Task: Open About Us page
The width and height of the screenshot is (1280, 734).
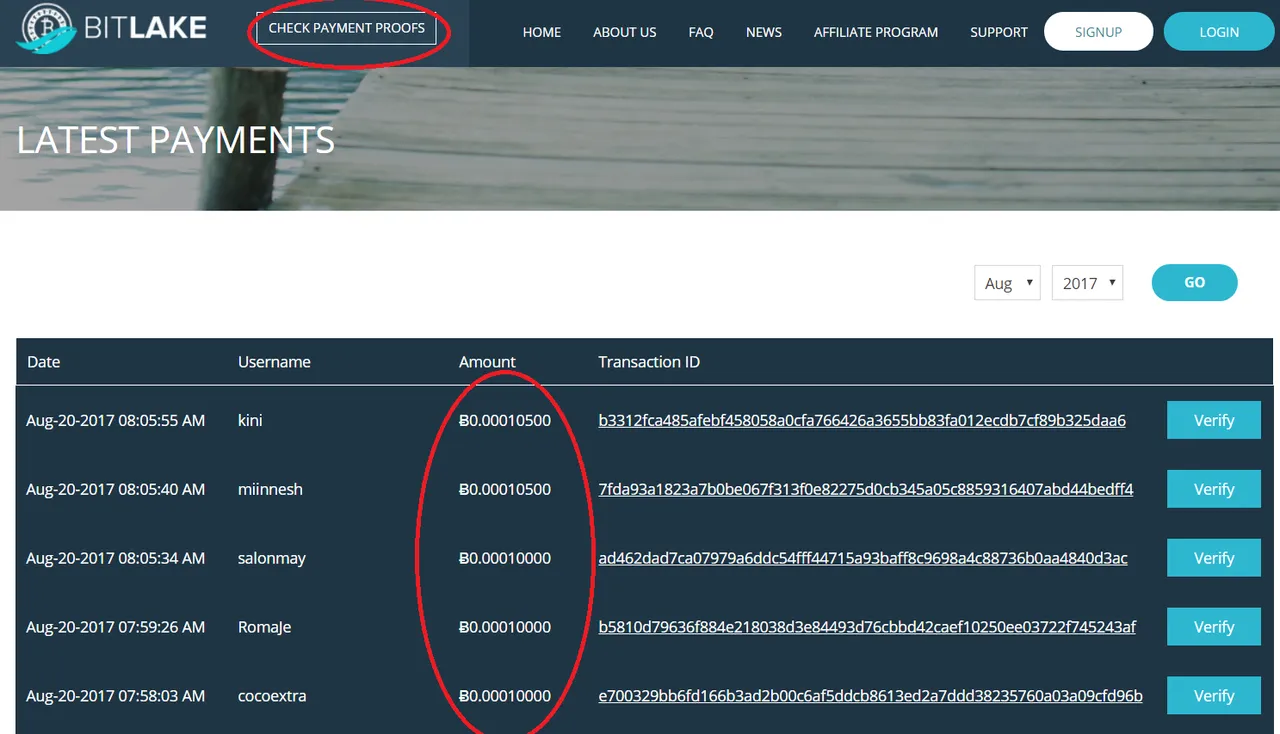Action: [x=625, y=32]
